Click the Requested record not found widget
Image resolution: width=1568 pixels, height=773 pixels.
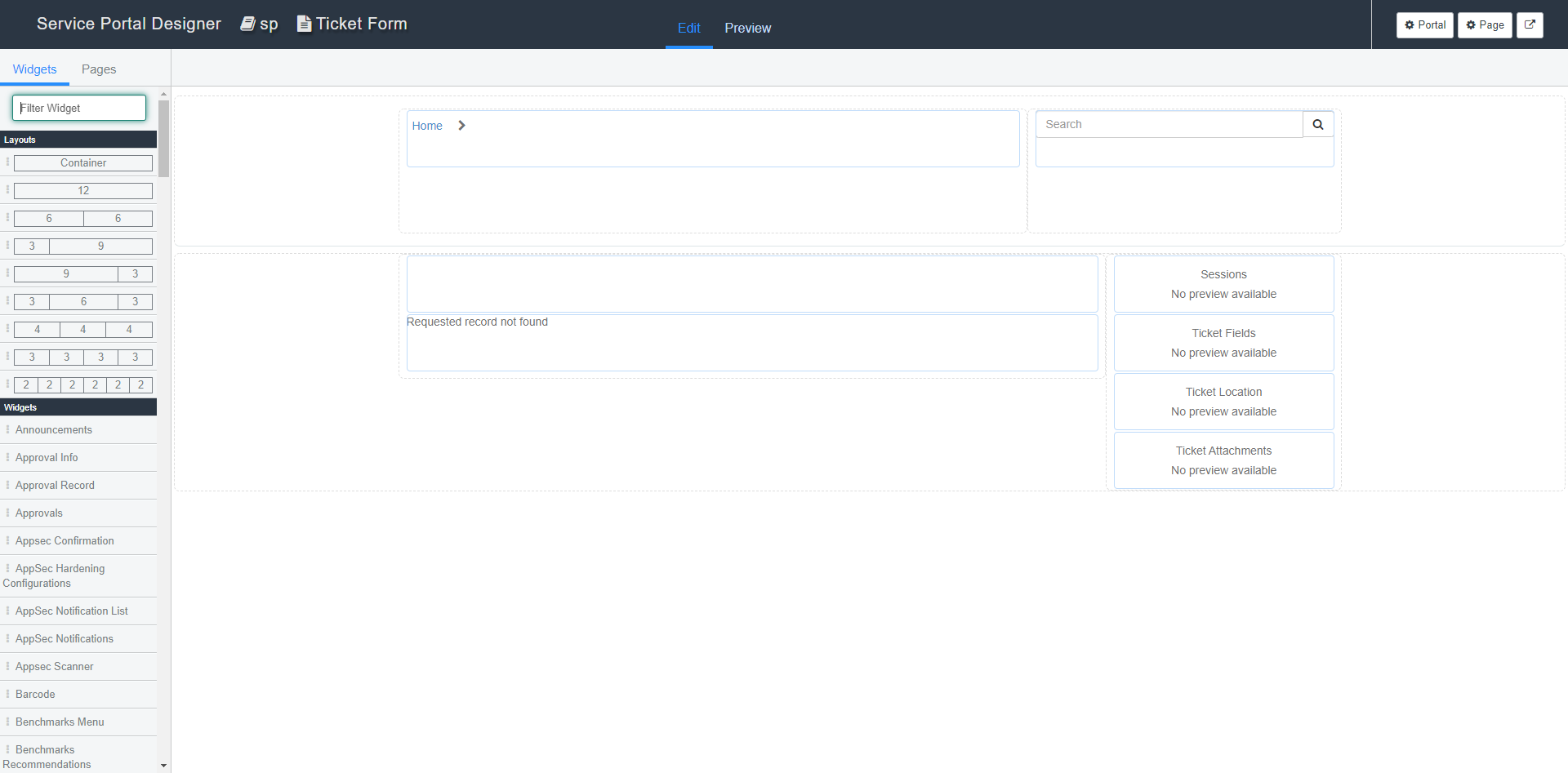[751, 343]
